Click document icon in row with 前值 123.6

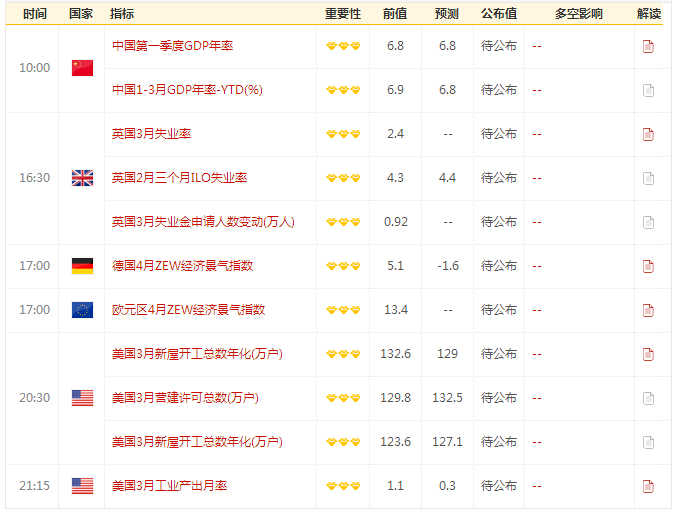[x=648, y=442]
